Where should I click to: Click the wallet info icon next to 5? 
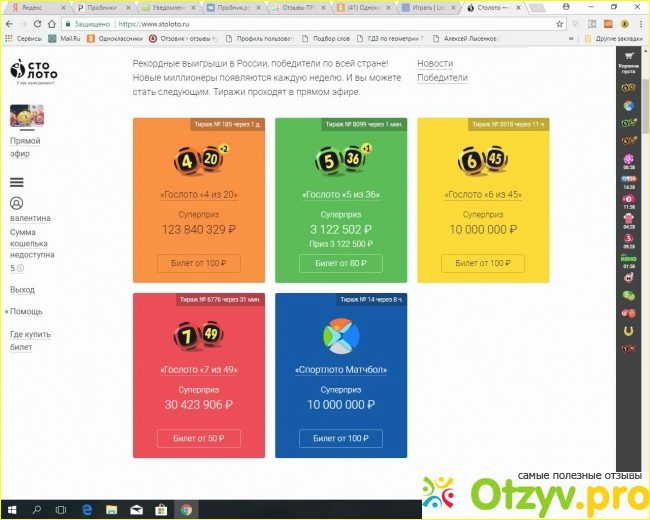click(20, 268)
